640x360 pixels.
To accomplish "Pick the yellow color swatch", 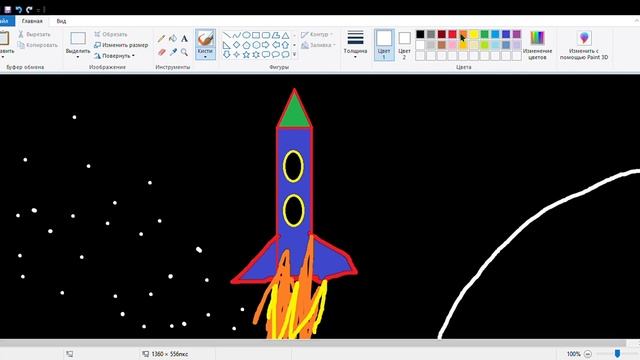I will pyautogui.click(x=474, y=34).
